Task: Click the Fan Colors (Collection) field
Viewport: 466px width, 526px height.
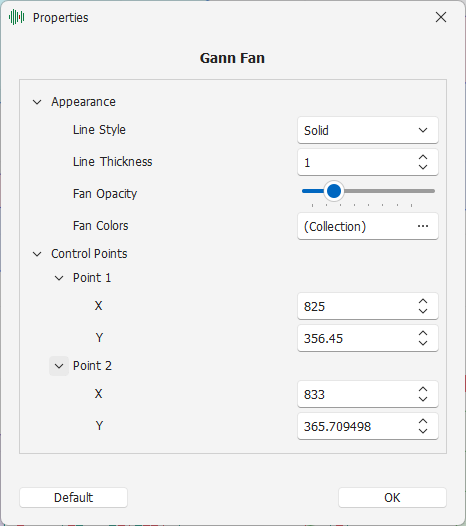Action: pyautogui.click(x=368, y=226)
